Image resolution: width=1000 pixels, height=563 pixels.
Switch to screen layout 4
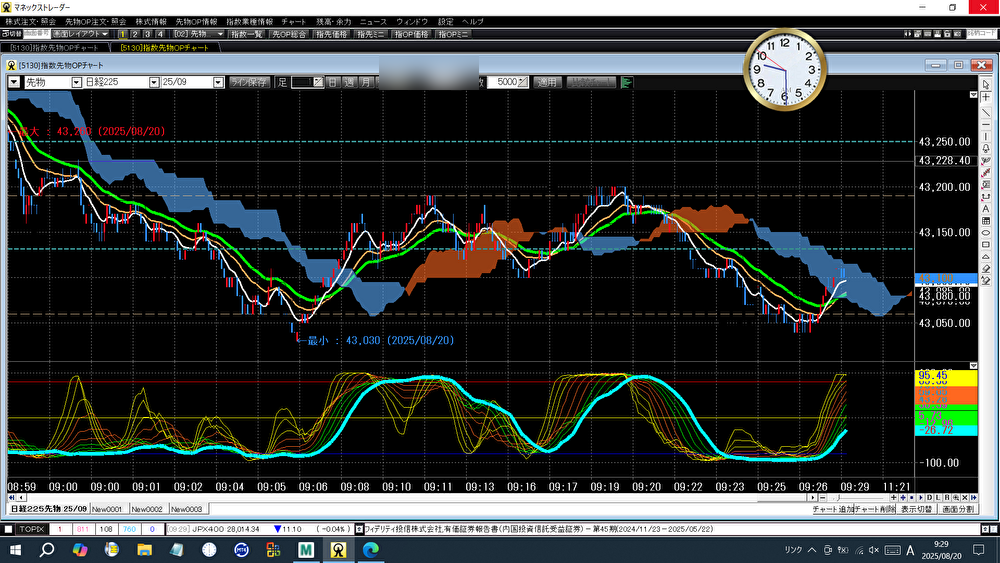pyautogui.click(x=160, y=34)
